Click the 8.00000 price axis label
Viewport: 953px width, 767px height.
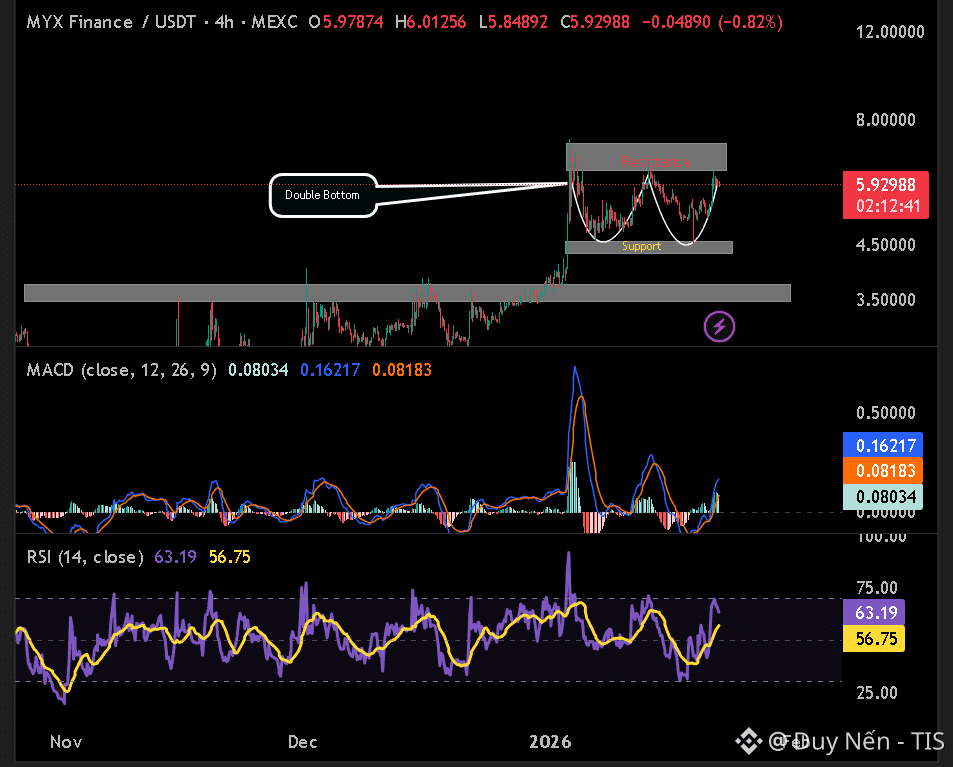[x=886, y=119]
